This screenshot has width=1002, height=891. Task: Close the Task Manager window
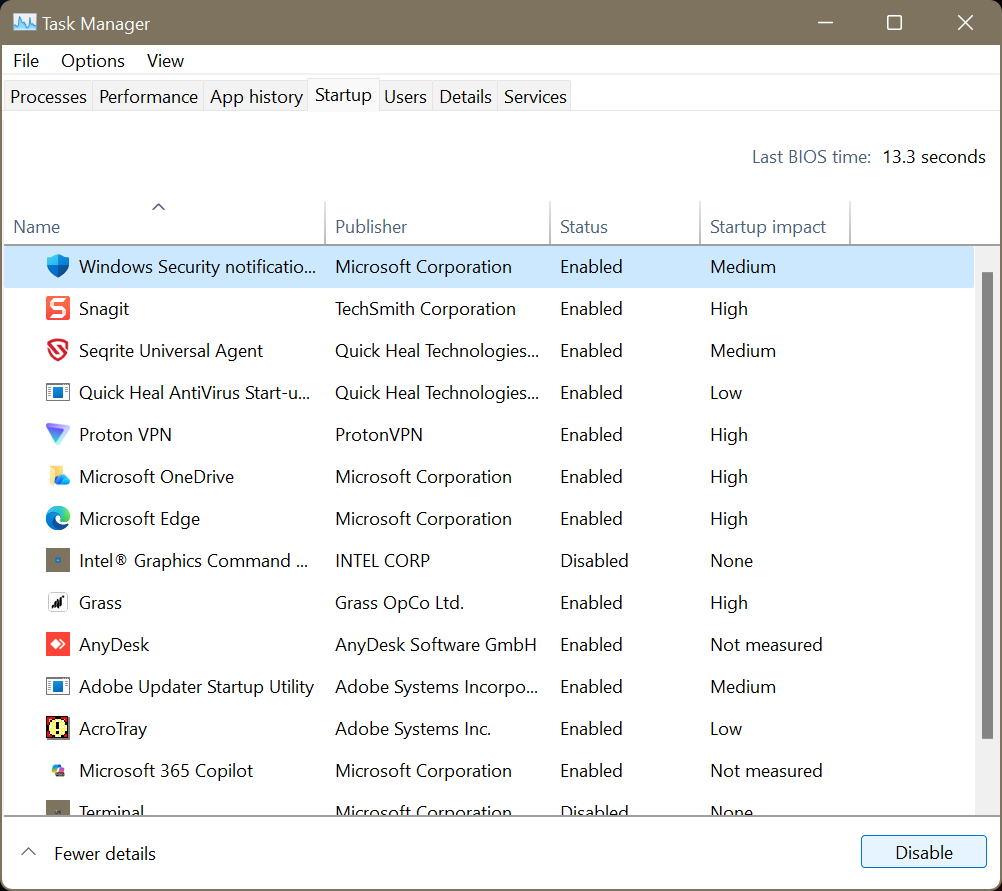tap(965, 23)
